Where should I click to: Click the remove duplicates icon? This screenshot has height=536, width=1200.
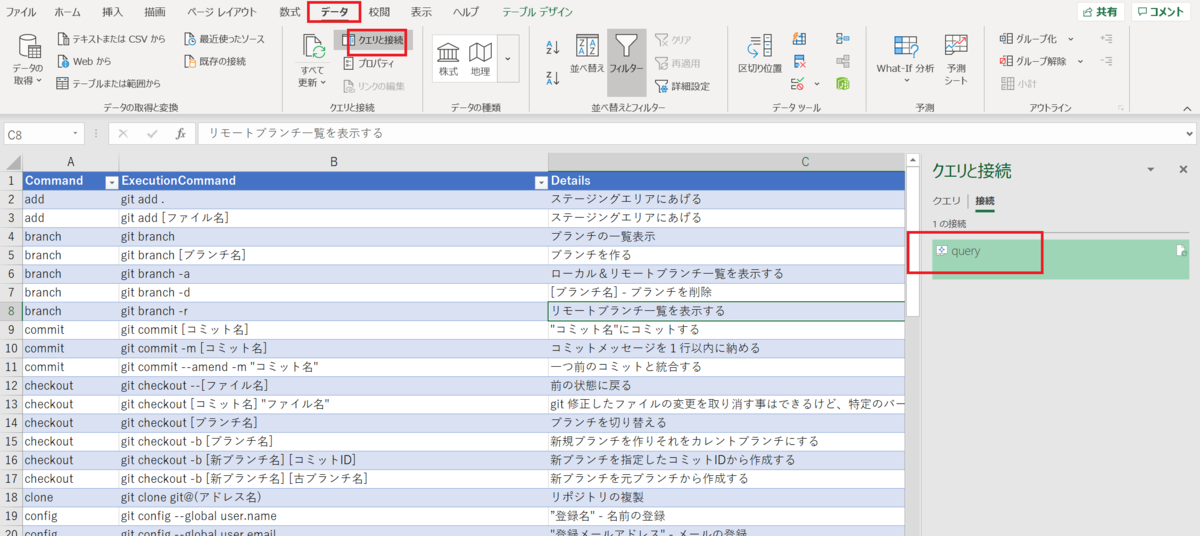point(798,61)
